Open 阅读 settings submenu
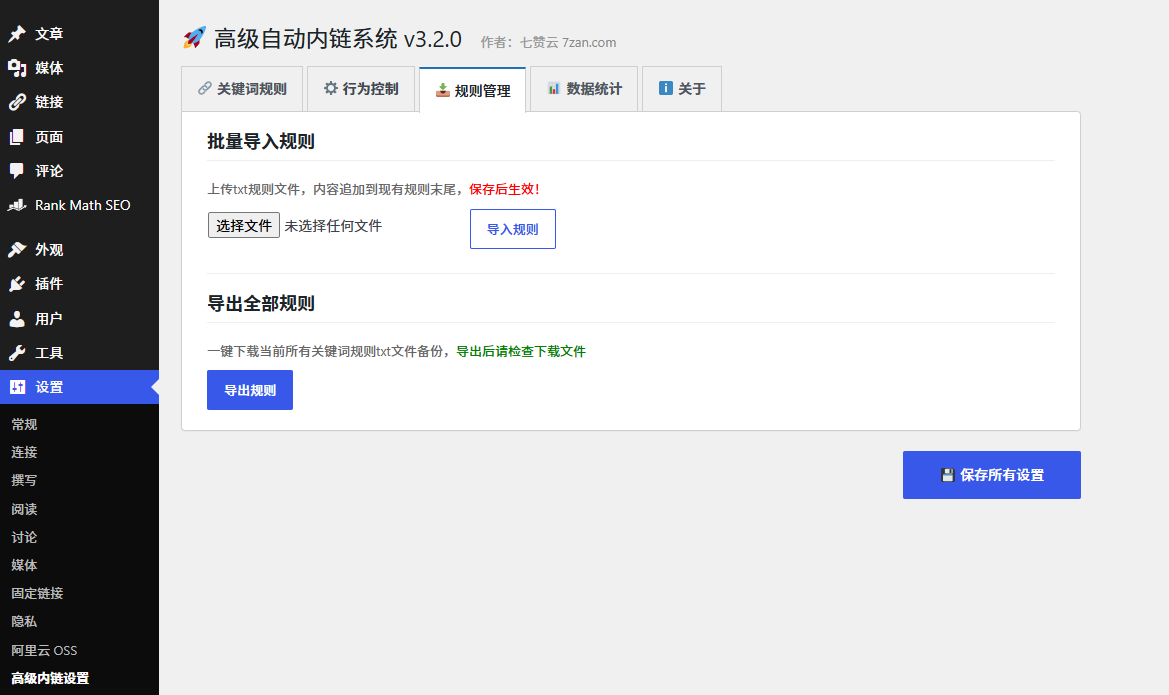1169x695 pixels. point(24,509)
